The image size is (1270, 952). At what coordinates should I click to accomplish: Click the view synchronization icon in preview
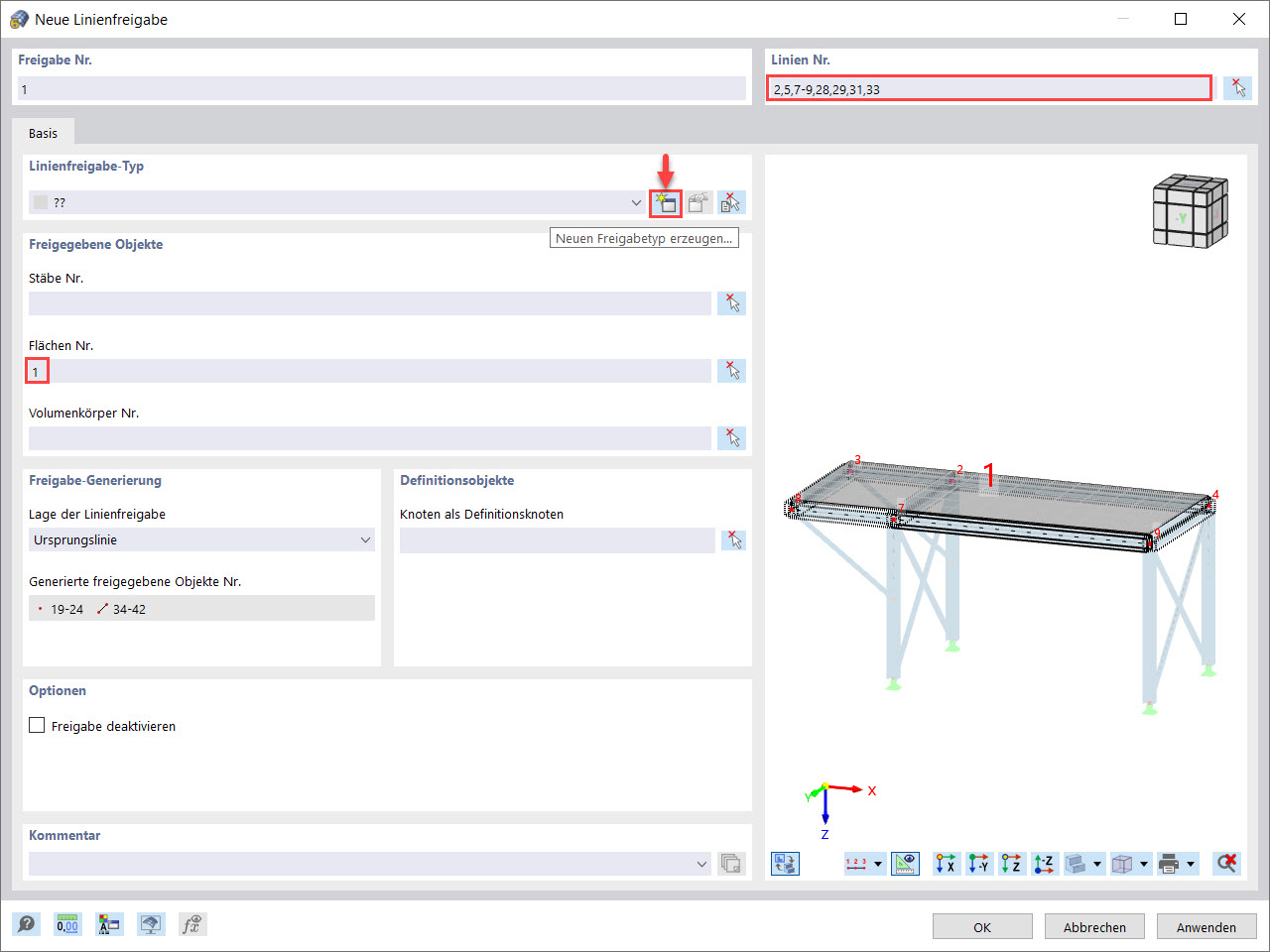pos(785,864)
